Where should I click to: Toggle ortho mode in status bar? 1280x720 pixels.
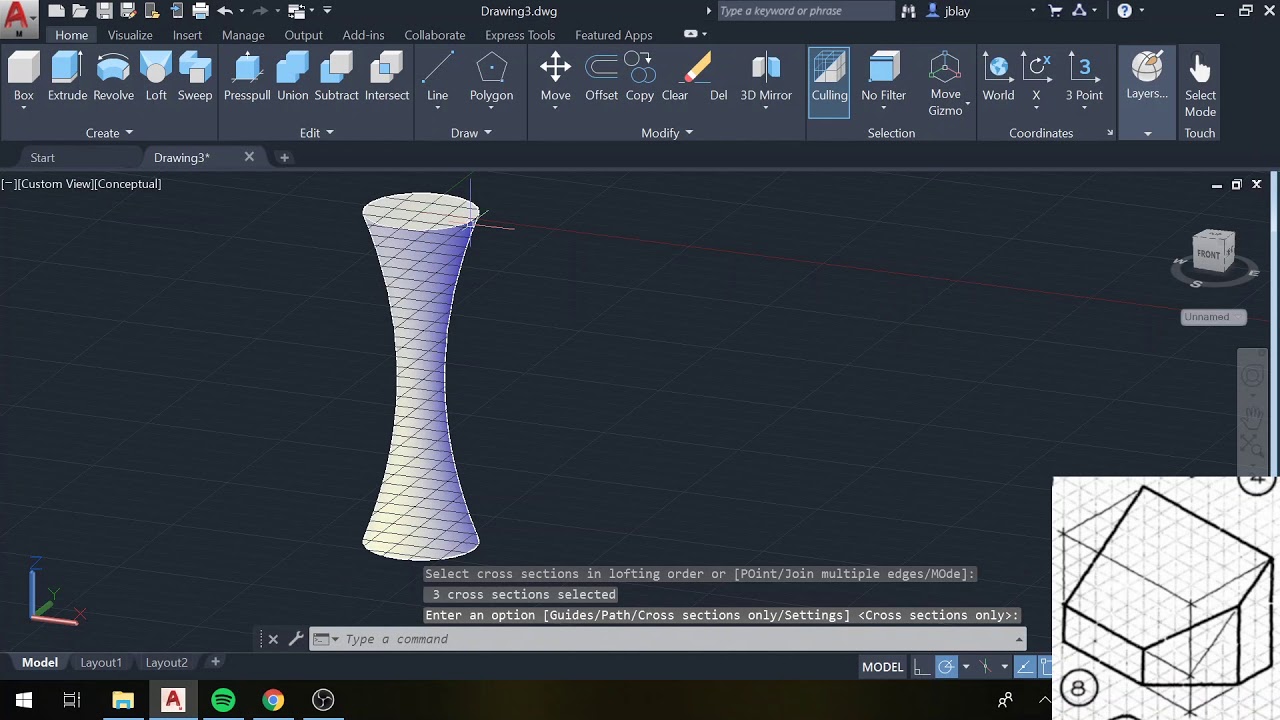[x=921, y=667]
